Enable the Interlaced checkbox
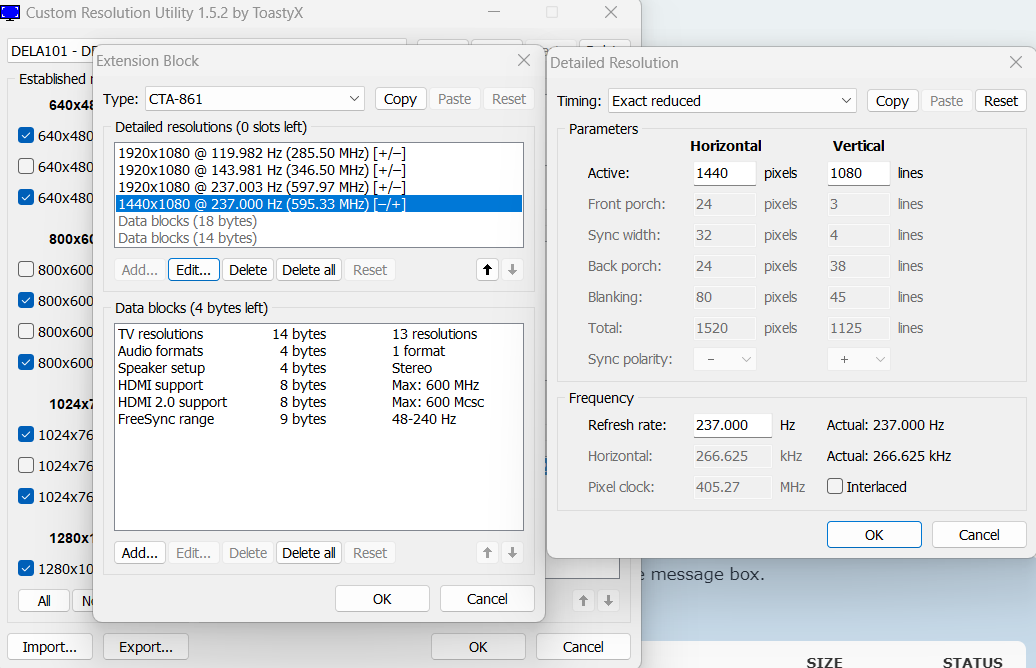 [x=836, y=487]
